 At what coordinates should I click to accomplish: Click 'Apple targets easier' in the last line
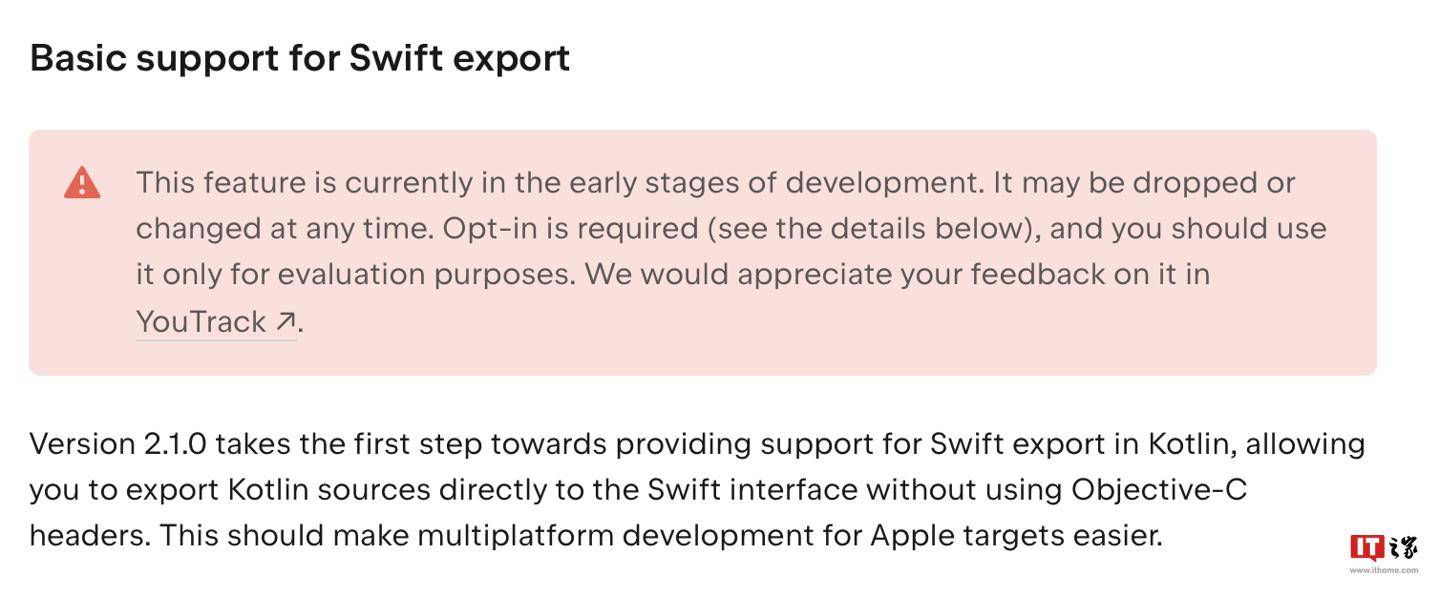click(1016, 535)
